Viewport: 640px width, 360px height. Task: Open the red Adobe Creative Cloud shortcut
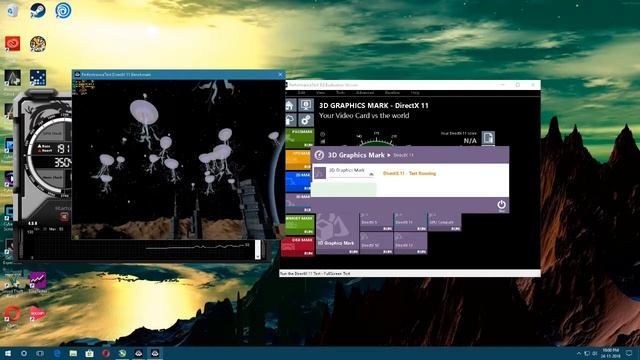(x=13, y=43)
